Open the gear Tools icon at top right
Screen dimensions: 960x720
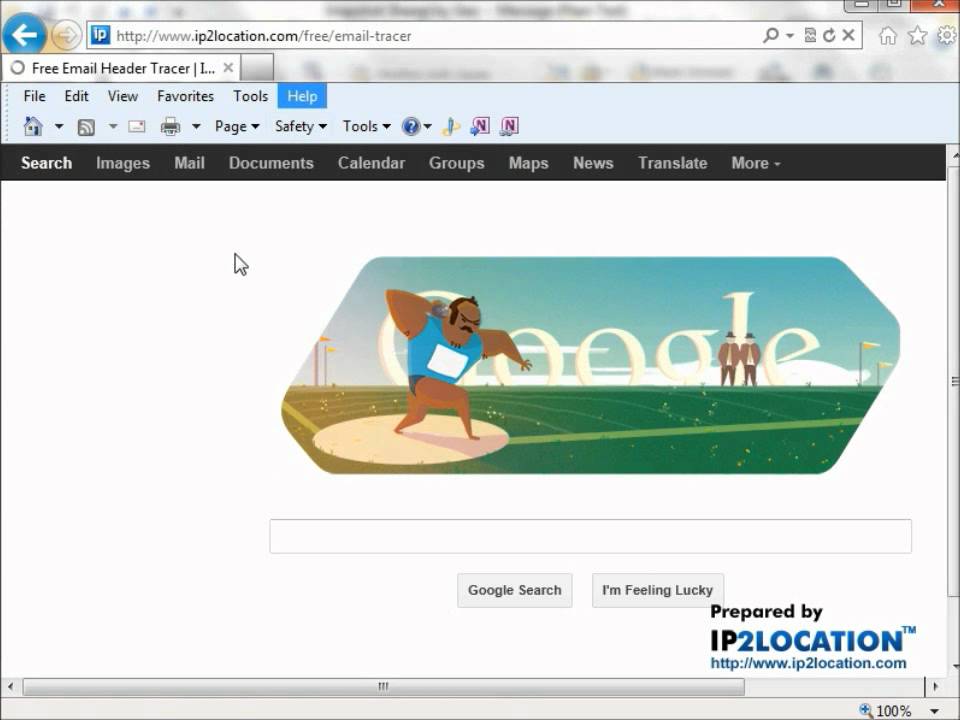pyautogui.click(x=947, y=36)
